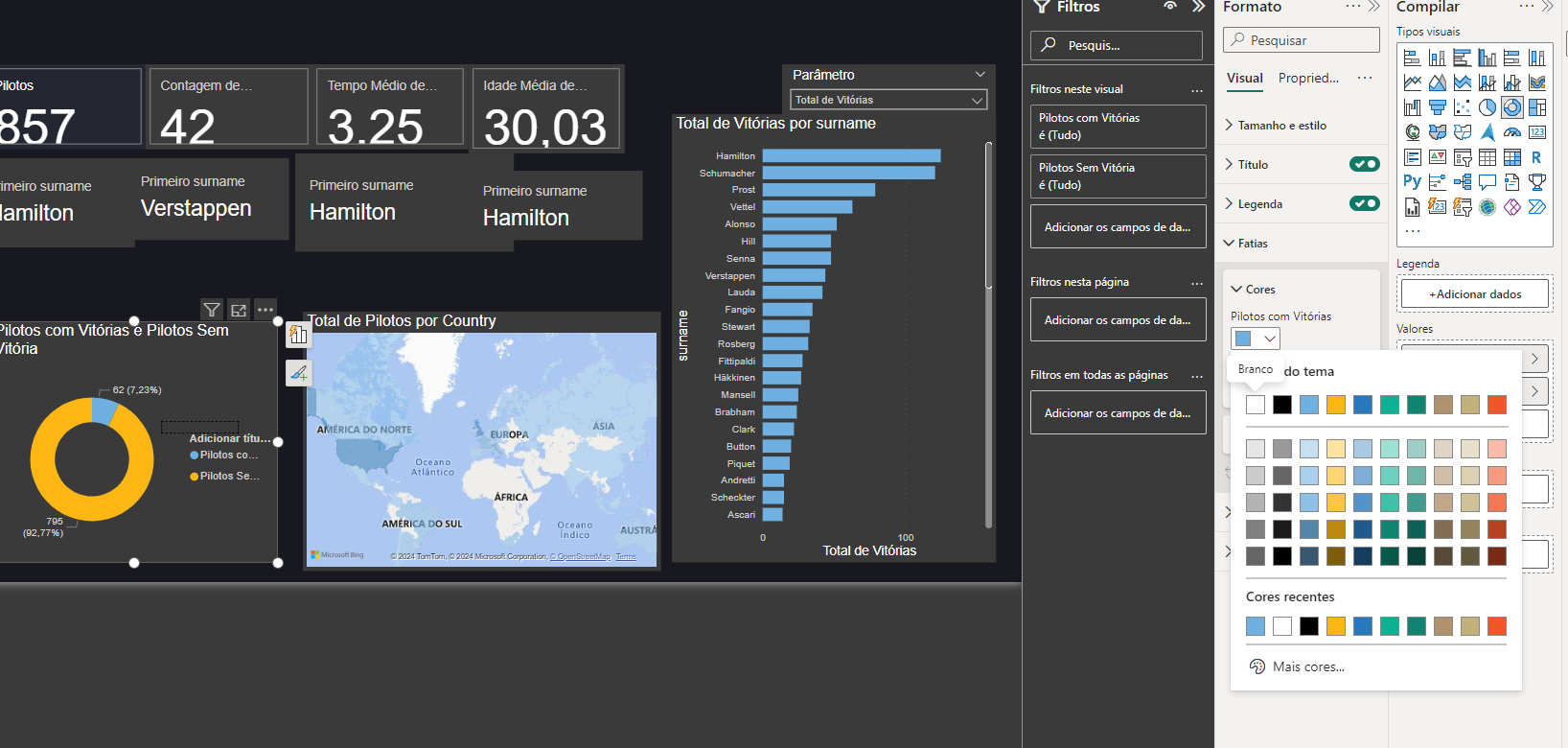Image resolution: width=1568 pixels, height=748 pixels.
Task: Select the stacked bar chart visual
Action: (1412, 58)
